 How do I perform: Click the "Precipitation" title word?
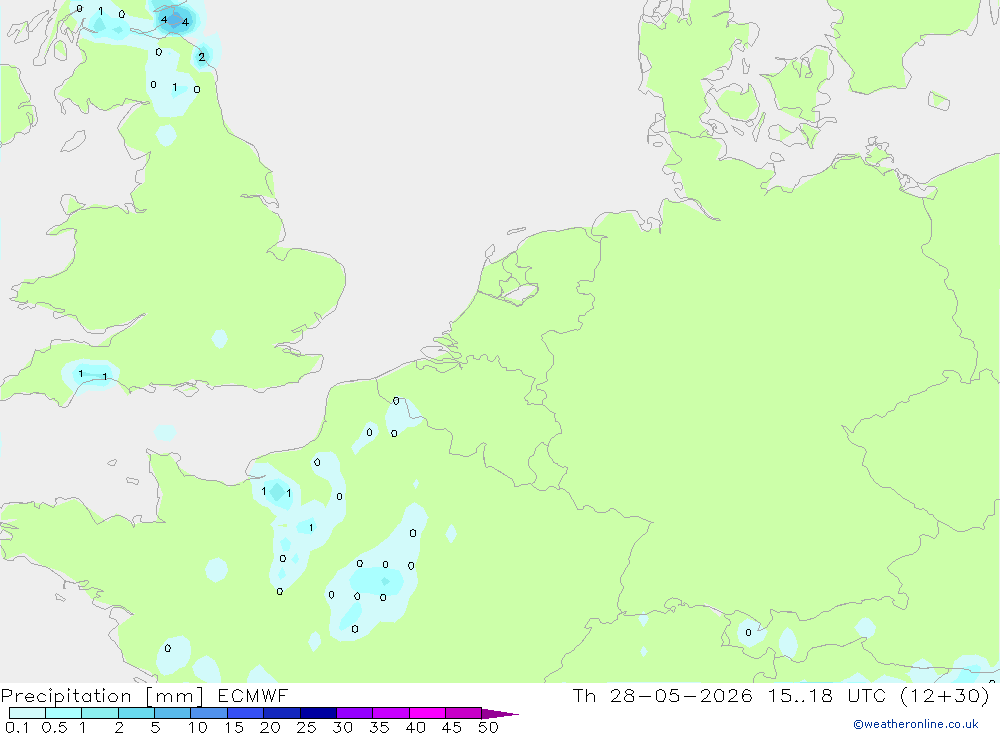[66, 695]
